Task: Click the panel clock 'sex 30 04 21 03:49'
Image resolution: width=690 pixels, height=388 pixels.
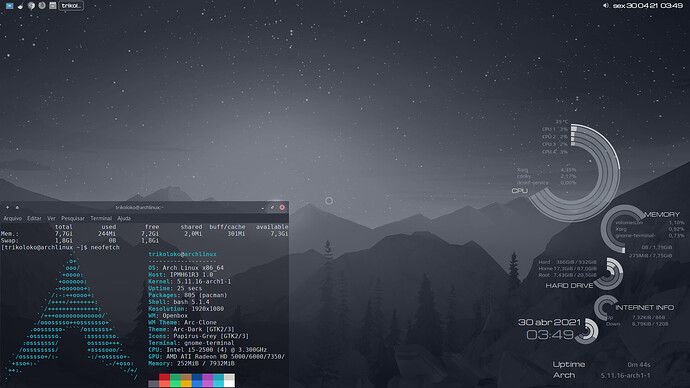Action: [648, 6]
